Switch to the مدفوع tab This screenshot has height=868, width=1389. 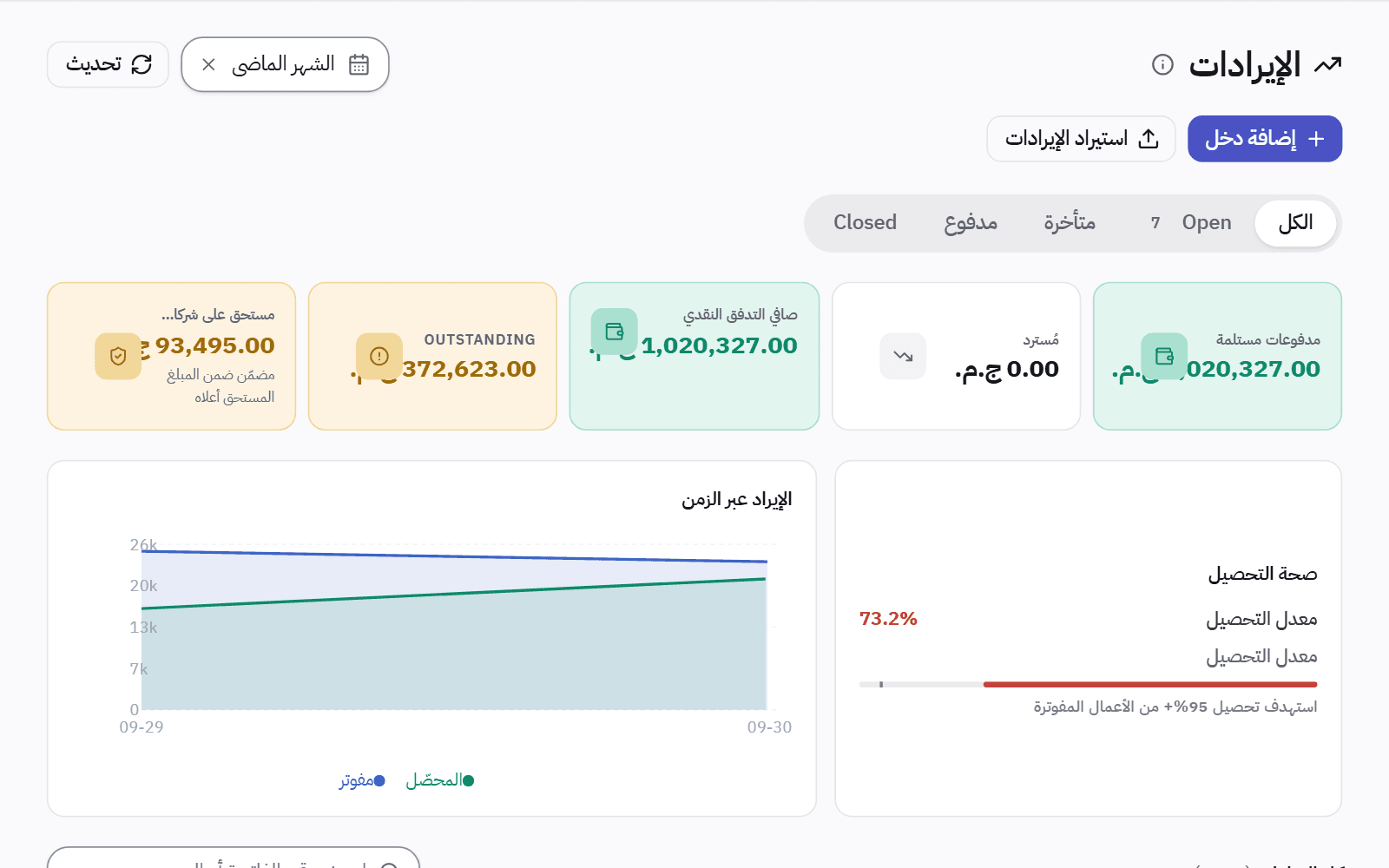pyautogui.click(x=971, y=223)
